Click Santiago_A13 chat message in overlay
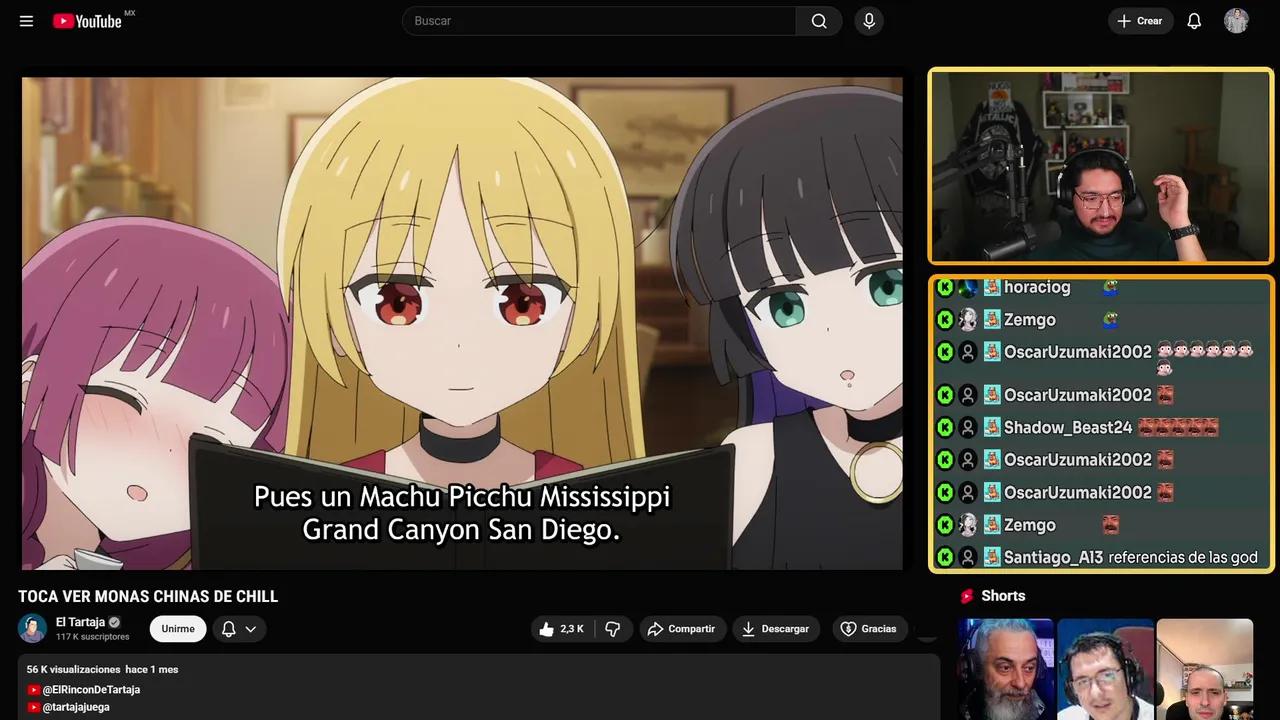Screen dimensions: 1280x720 [x=1130, y=557]
